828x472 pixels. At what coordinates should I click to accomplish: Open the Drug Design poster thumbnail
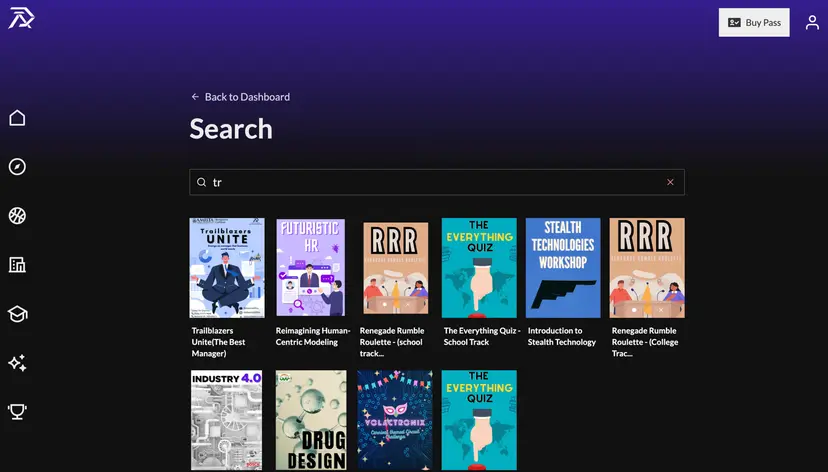click(311, 420)
